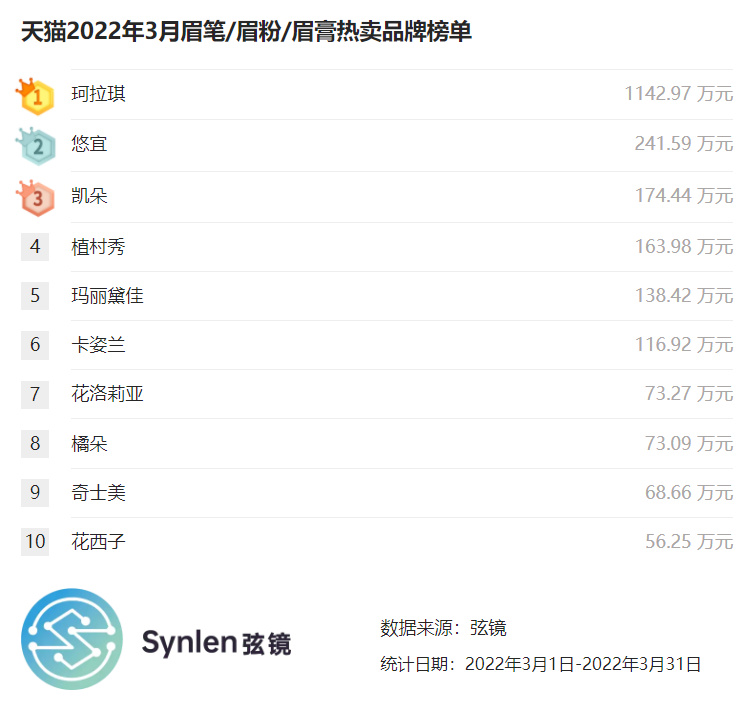Click the rank 6 number box

tap(35, 345)
